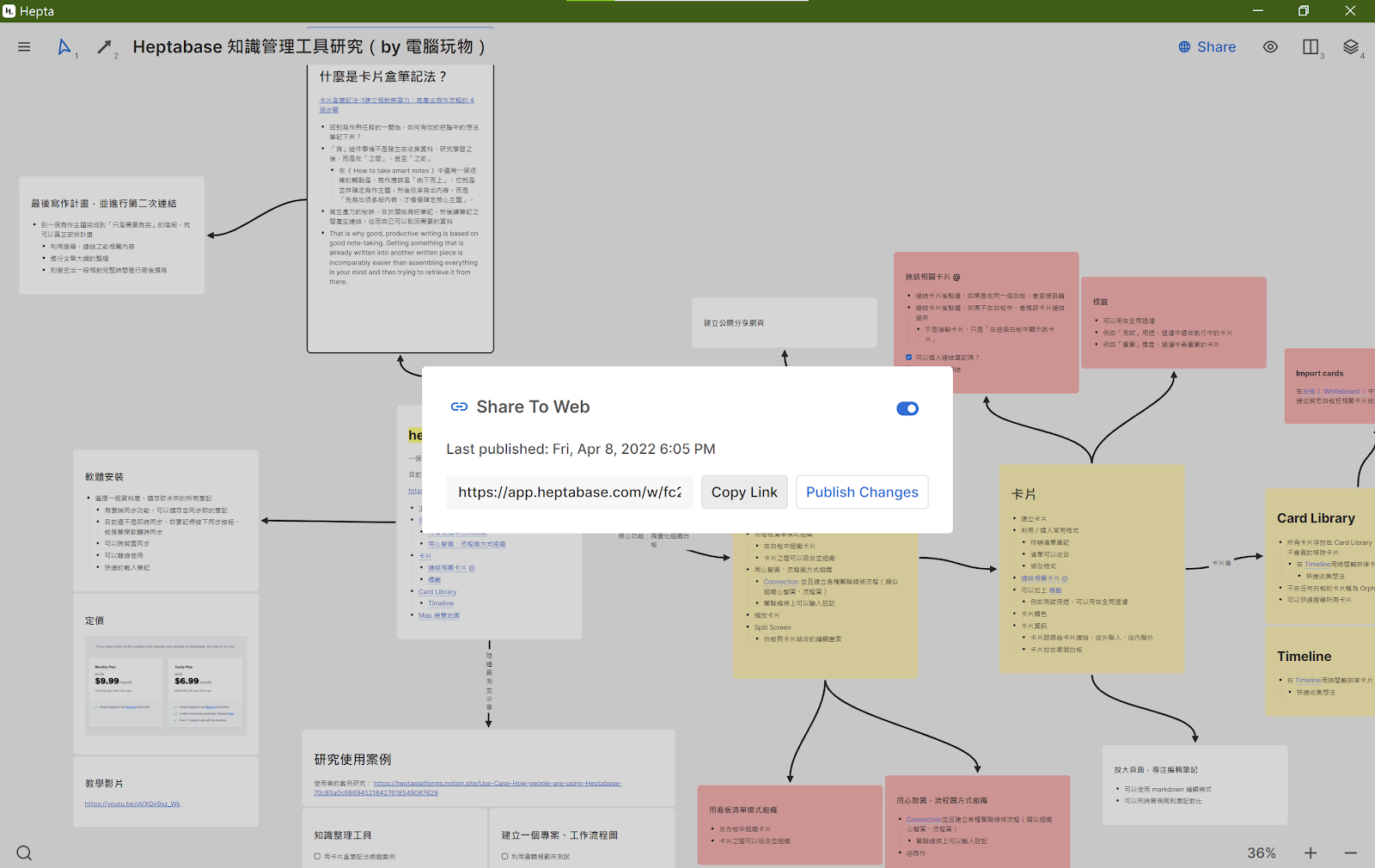Zoom in with plus icon

point(1311,853)
